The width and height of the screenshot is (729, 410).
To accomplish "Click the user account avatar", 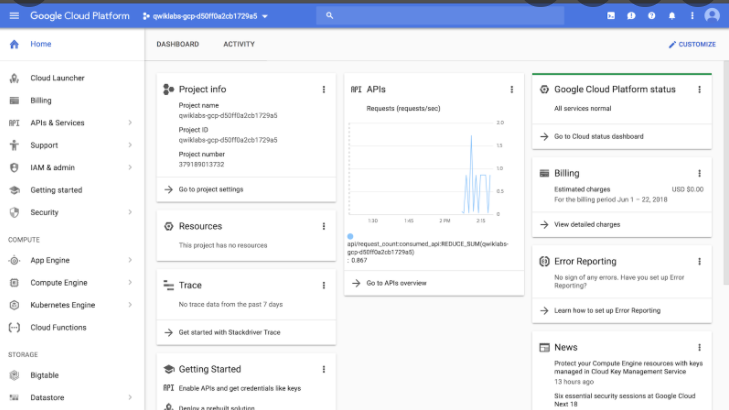I will coord(712,15).
